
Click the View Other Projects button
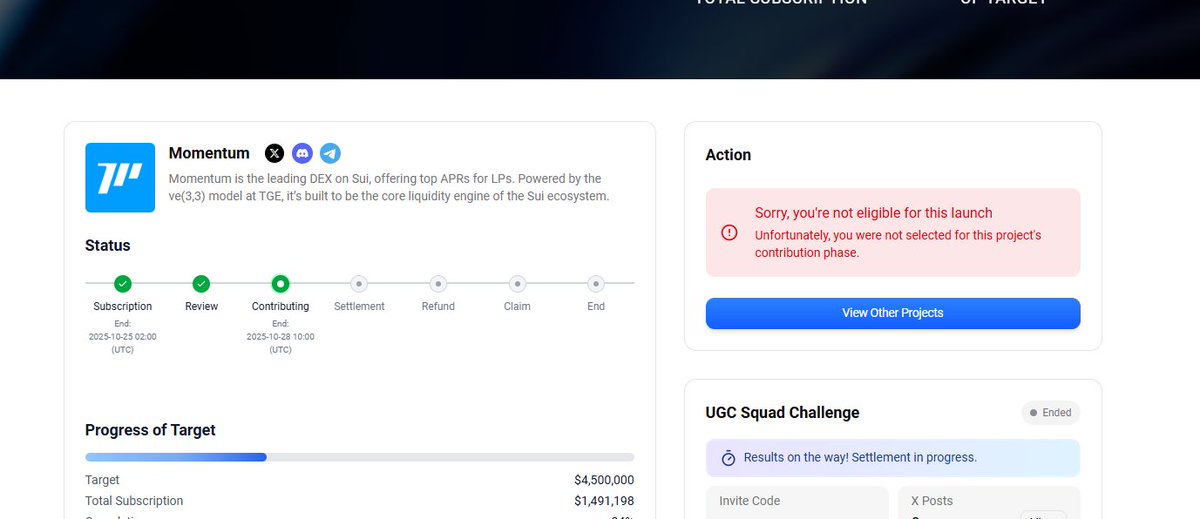[893, 313]
